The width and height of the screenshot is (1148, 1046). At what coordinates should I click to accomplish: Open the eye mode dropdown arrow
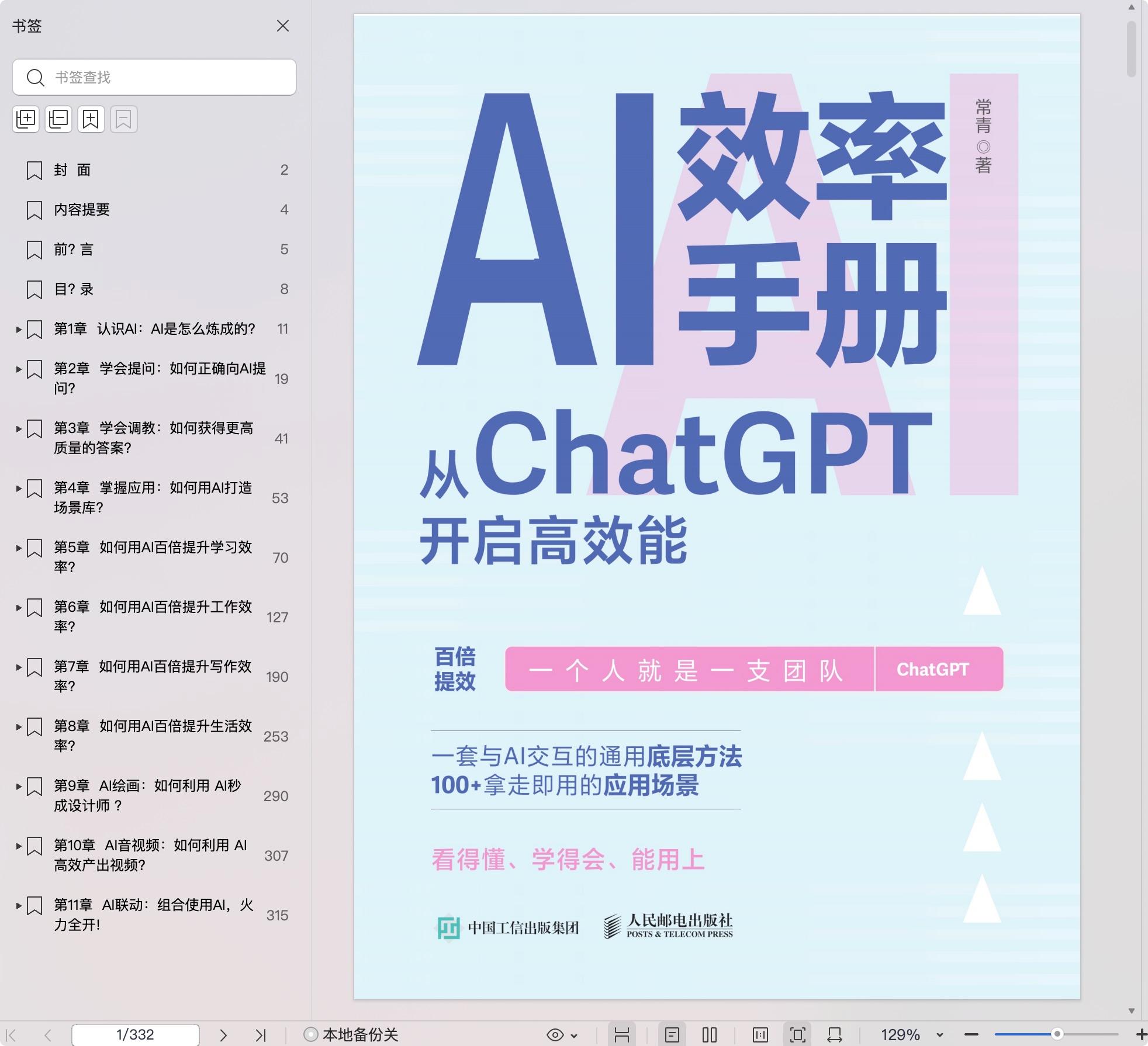click(x=574, y=1035)
